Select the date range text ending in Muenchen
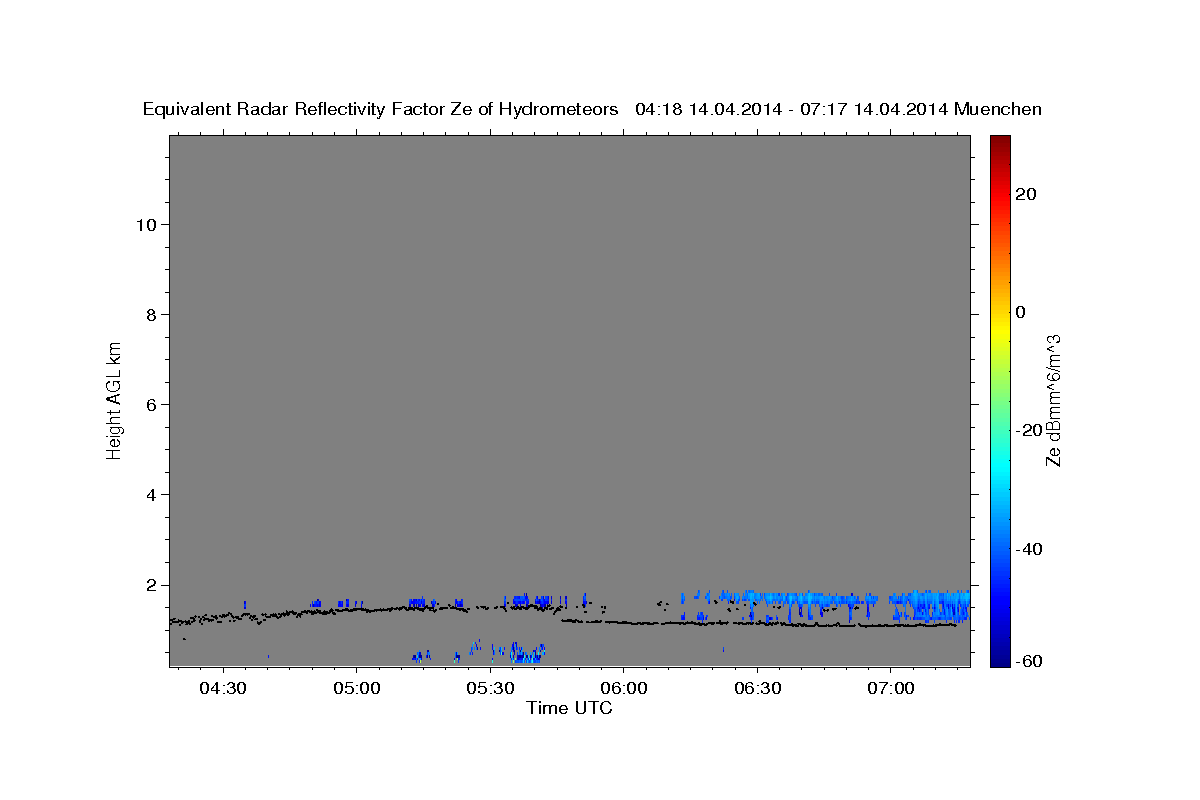This screenshot has width=1200, height=800. click(839, 109)
